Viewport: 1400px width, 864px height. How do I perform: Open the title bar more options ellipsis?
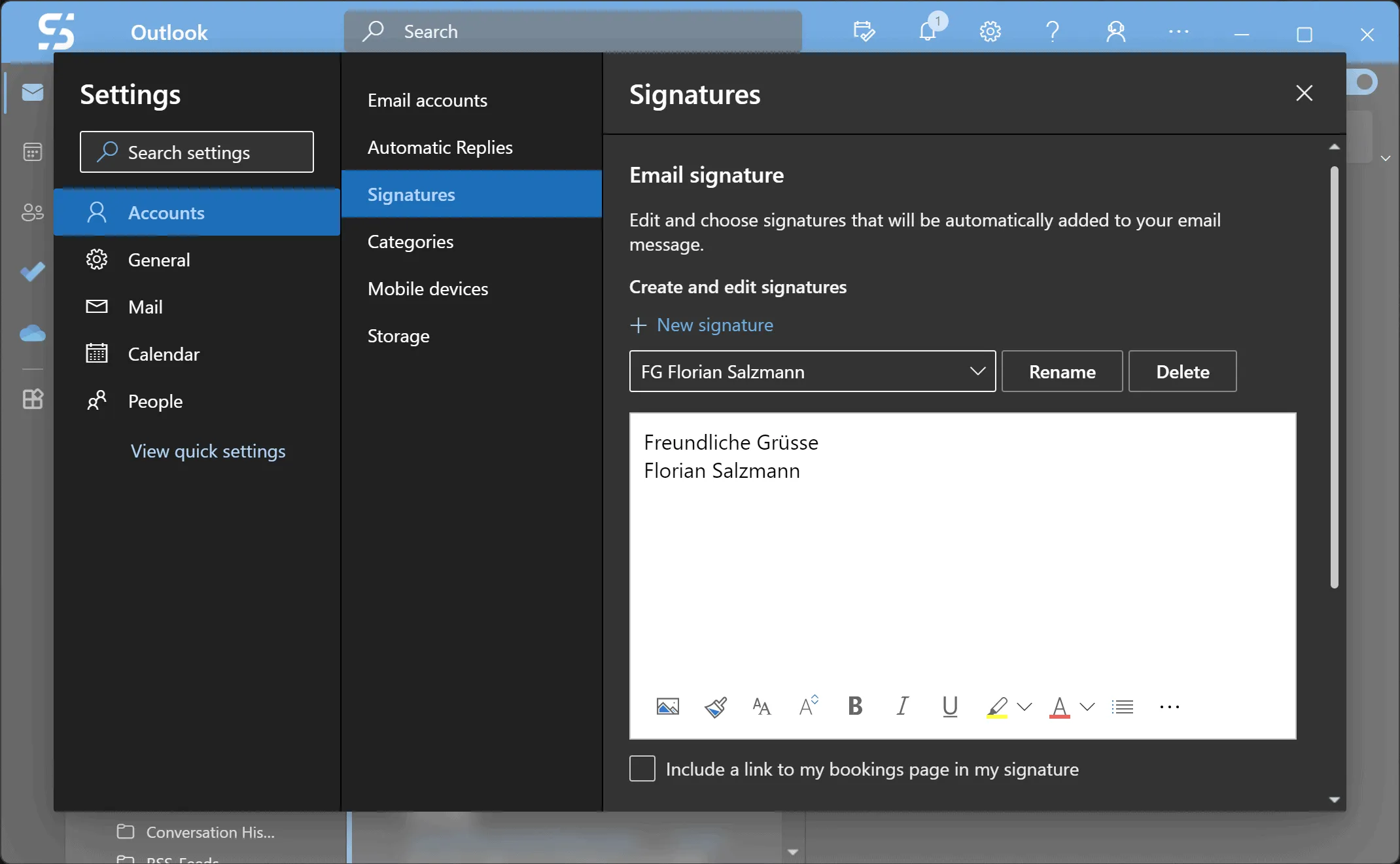click(x=1178, y=31)
